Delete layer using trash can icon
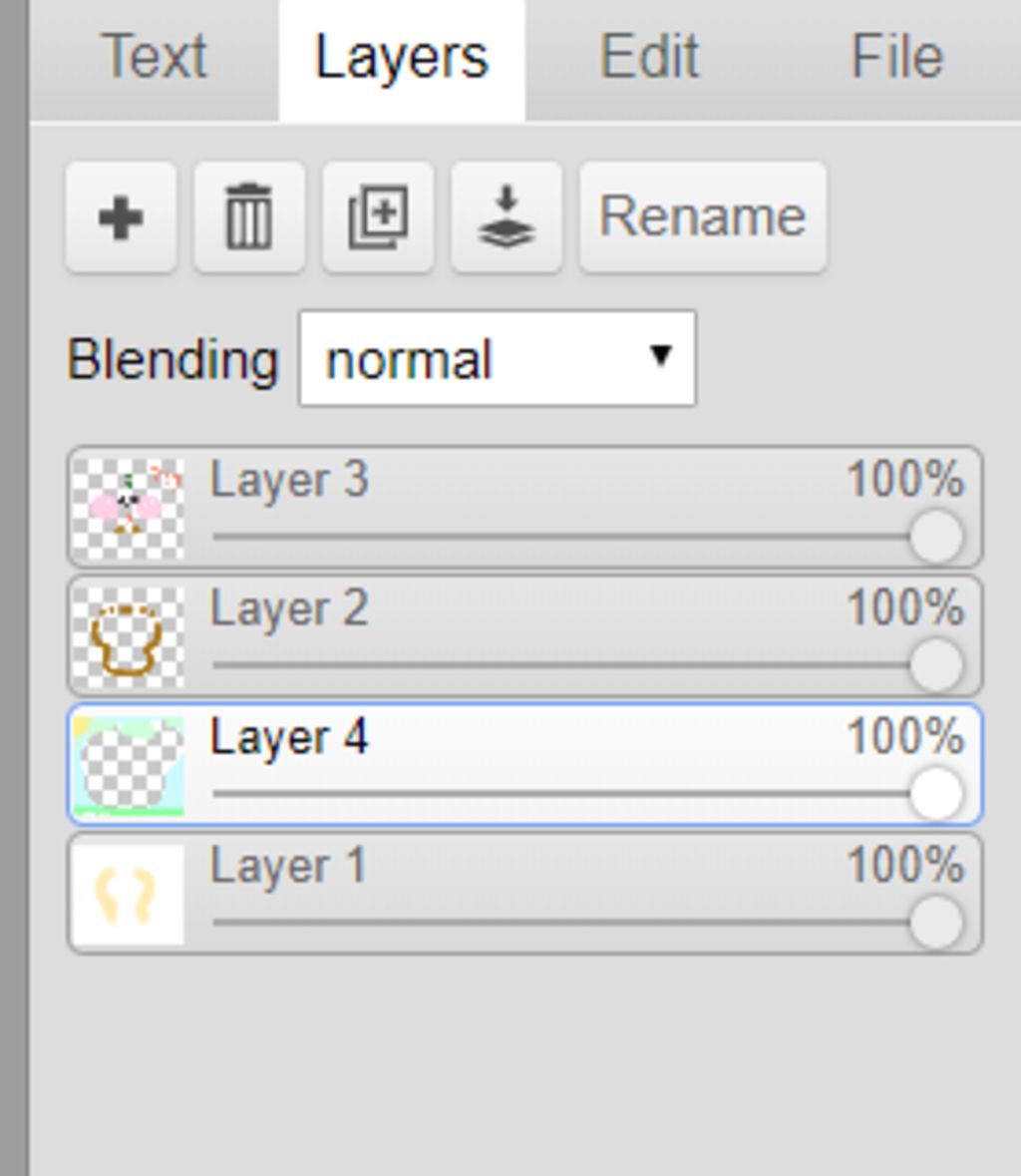Screen dimensions: 1021x1176 tap(249, 217)
